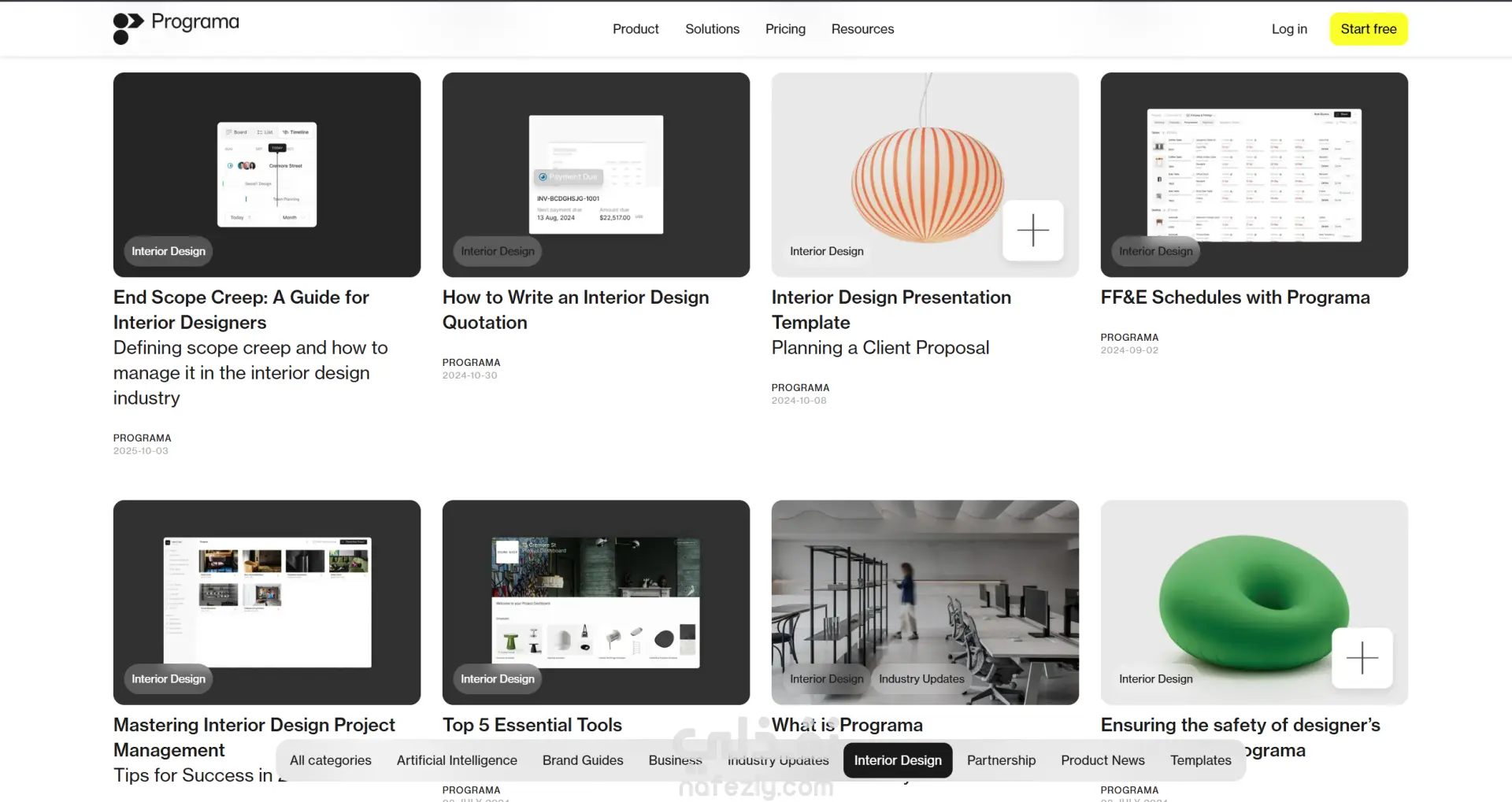Screen dimensions: 1512x802
Task: Open the Top 5 Essential Tools thumbnail
Action: click(596, 602)
